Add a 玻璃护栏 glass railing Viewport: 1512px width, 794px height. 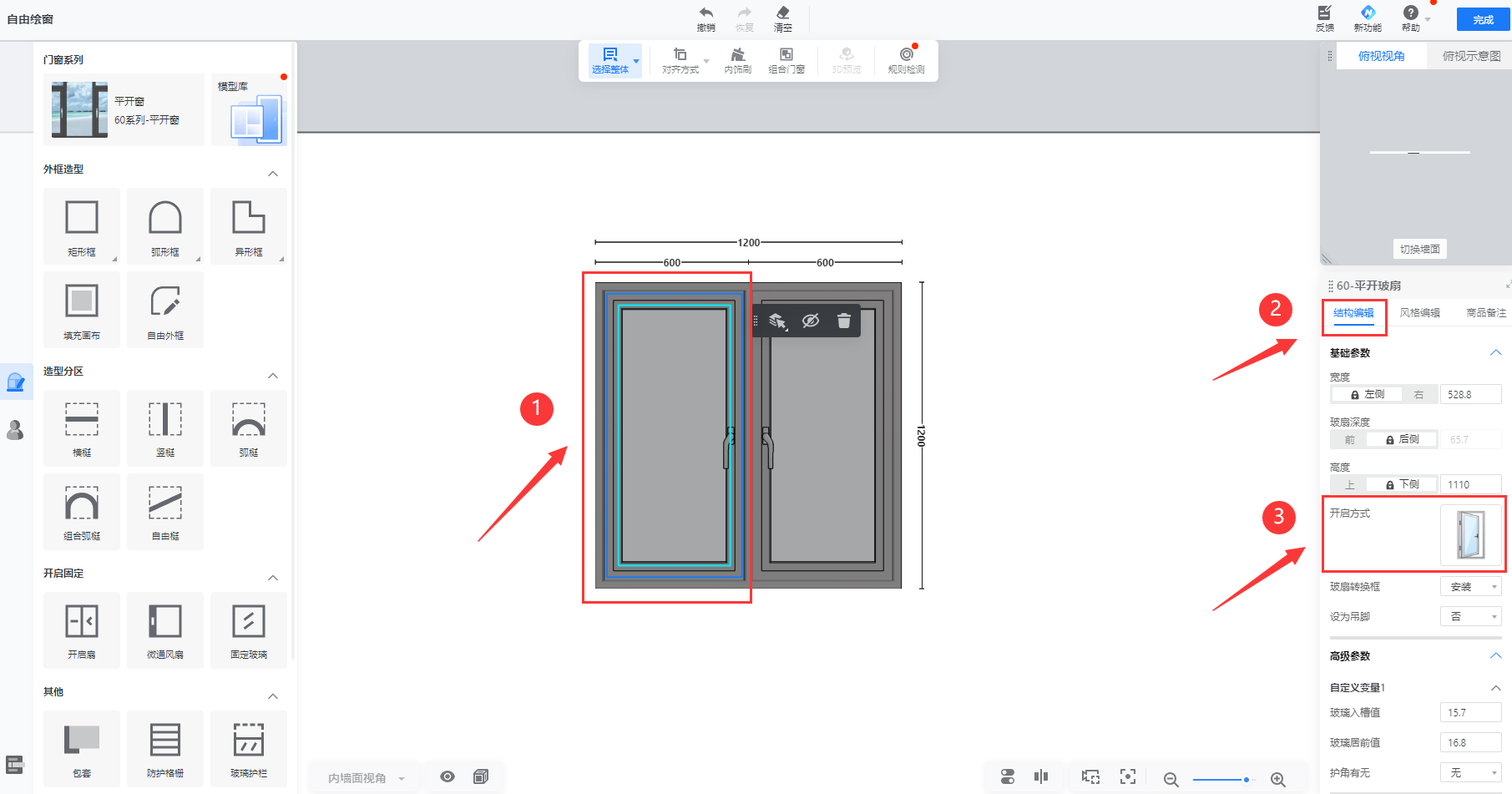[x=249, y=749]
